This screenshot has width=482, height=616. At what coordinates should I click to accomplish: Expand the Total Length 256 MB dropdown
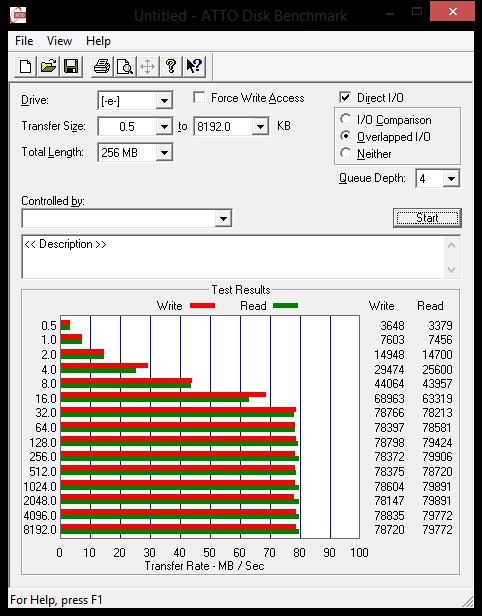164,152
